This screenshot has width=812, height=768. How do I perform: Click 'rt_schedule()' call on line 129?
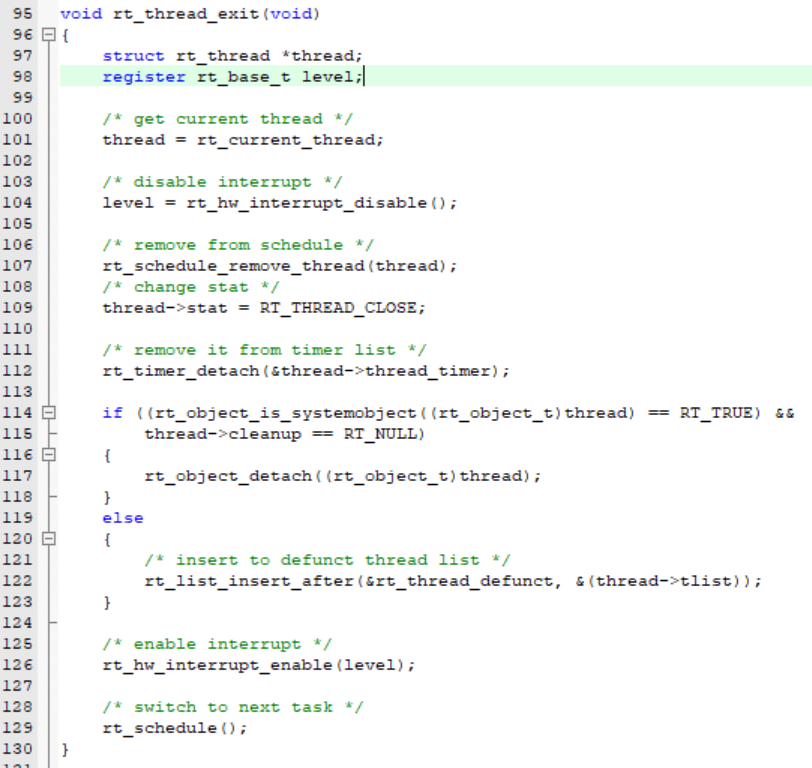pos(170,728)
